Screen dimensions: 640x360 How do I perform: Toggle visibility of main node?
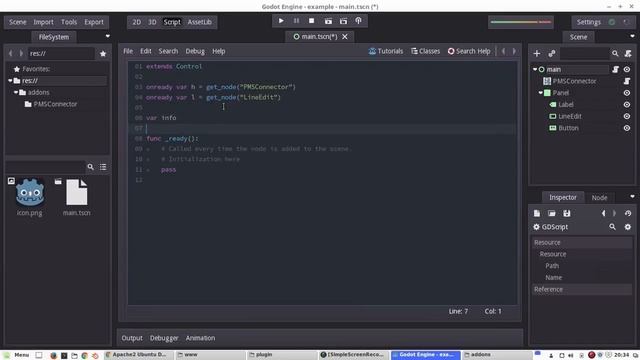627,69
